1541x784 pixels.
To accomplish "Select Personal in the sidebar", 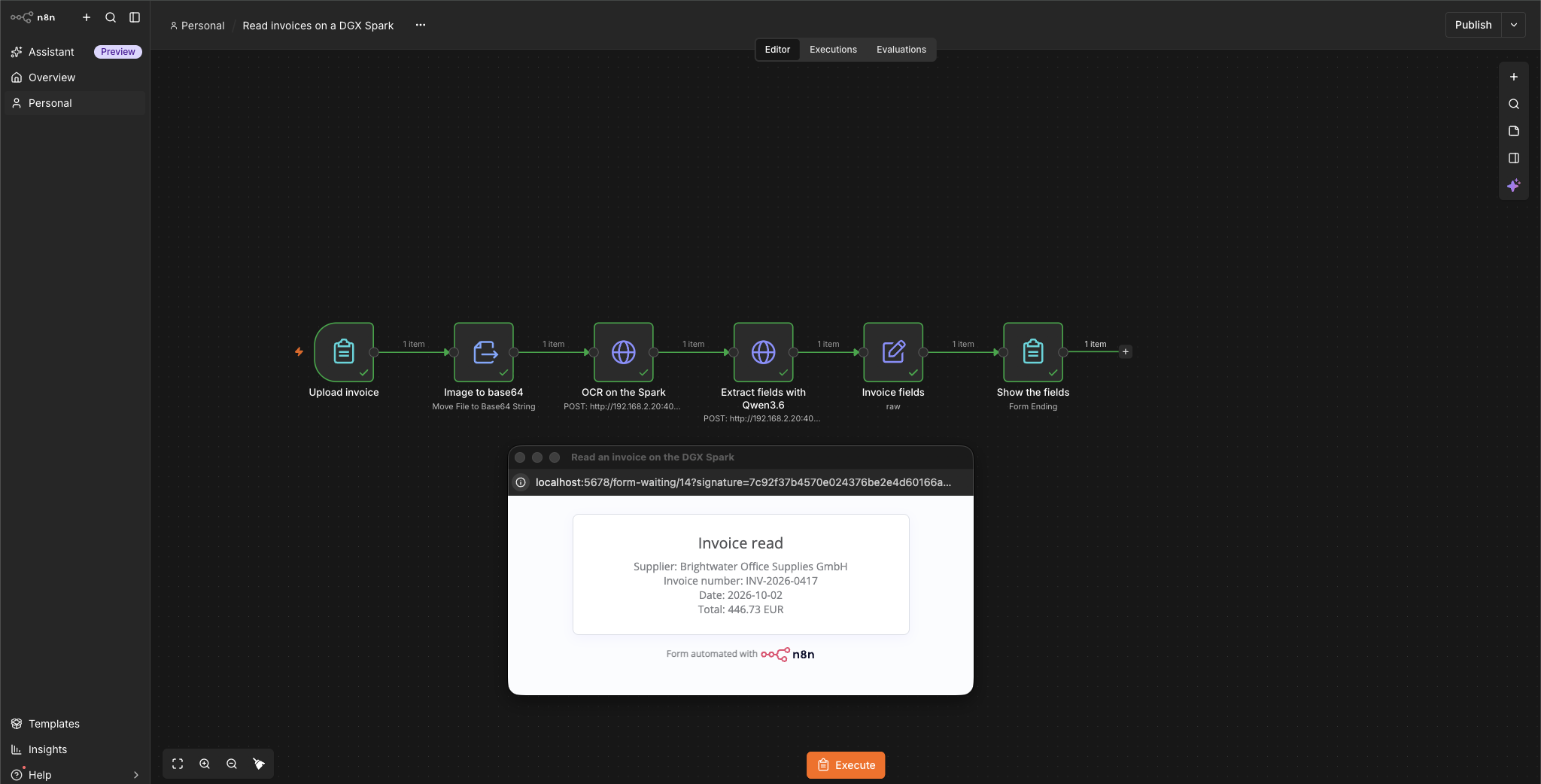I will click(x=75, y=103).
